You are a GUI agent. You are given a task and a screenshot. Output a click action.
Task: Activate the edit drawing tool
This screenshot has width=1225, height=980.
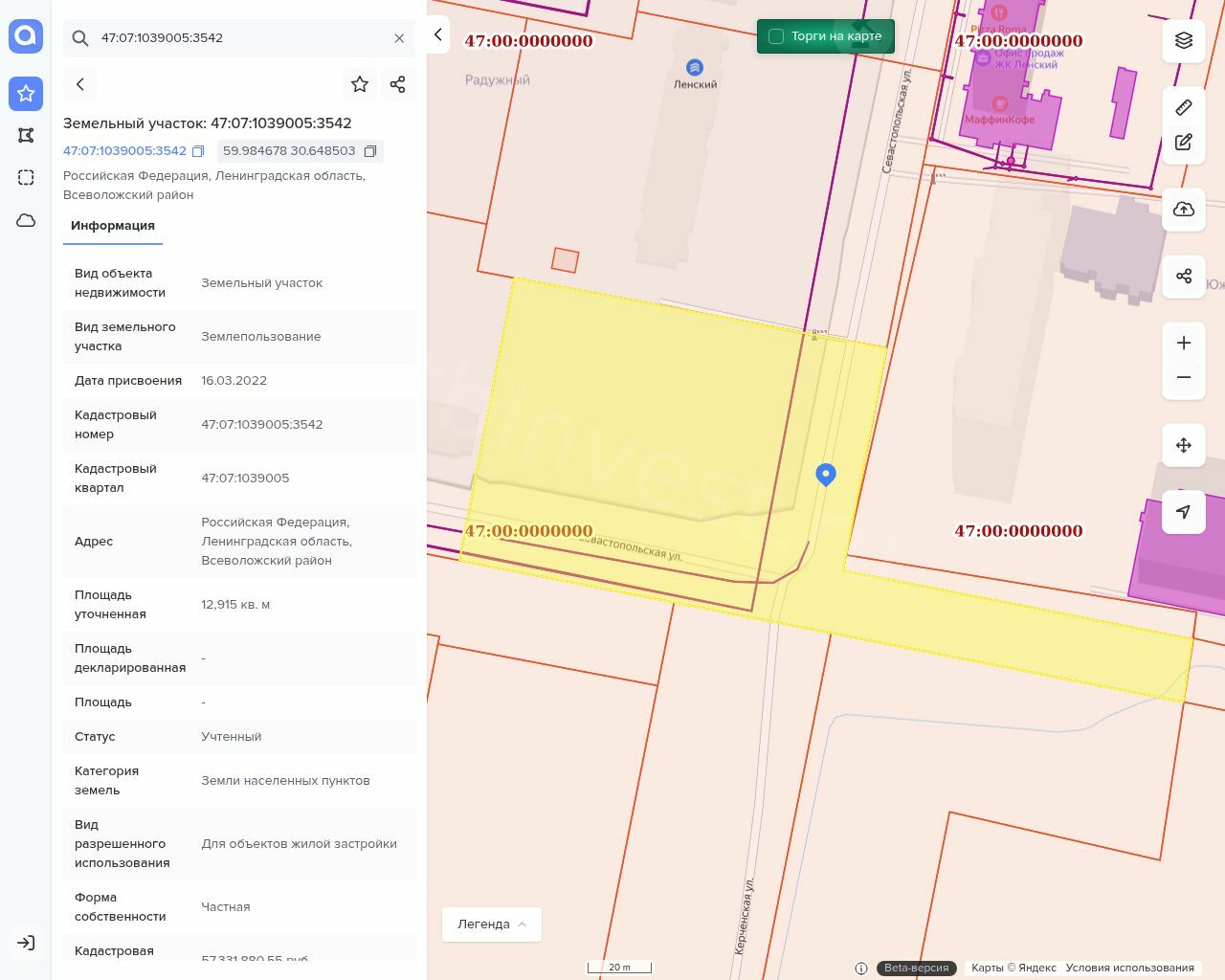pos(1184,143)
